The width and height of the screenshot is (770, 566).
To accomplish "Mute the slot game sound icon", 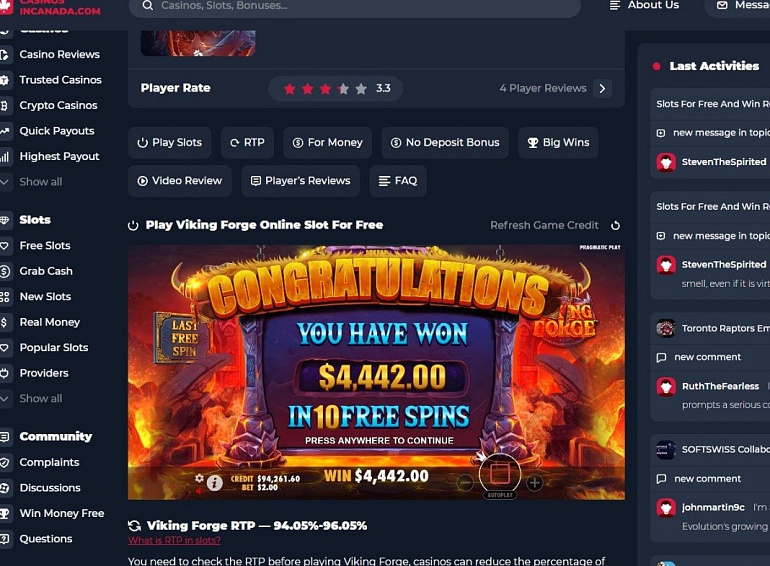I will 199,490.
